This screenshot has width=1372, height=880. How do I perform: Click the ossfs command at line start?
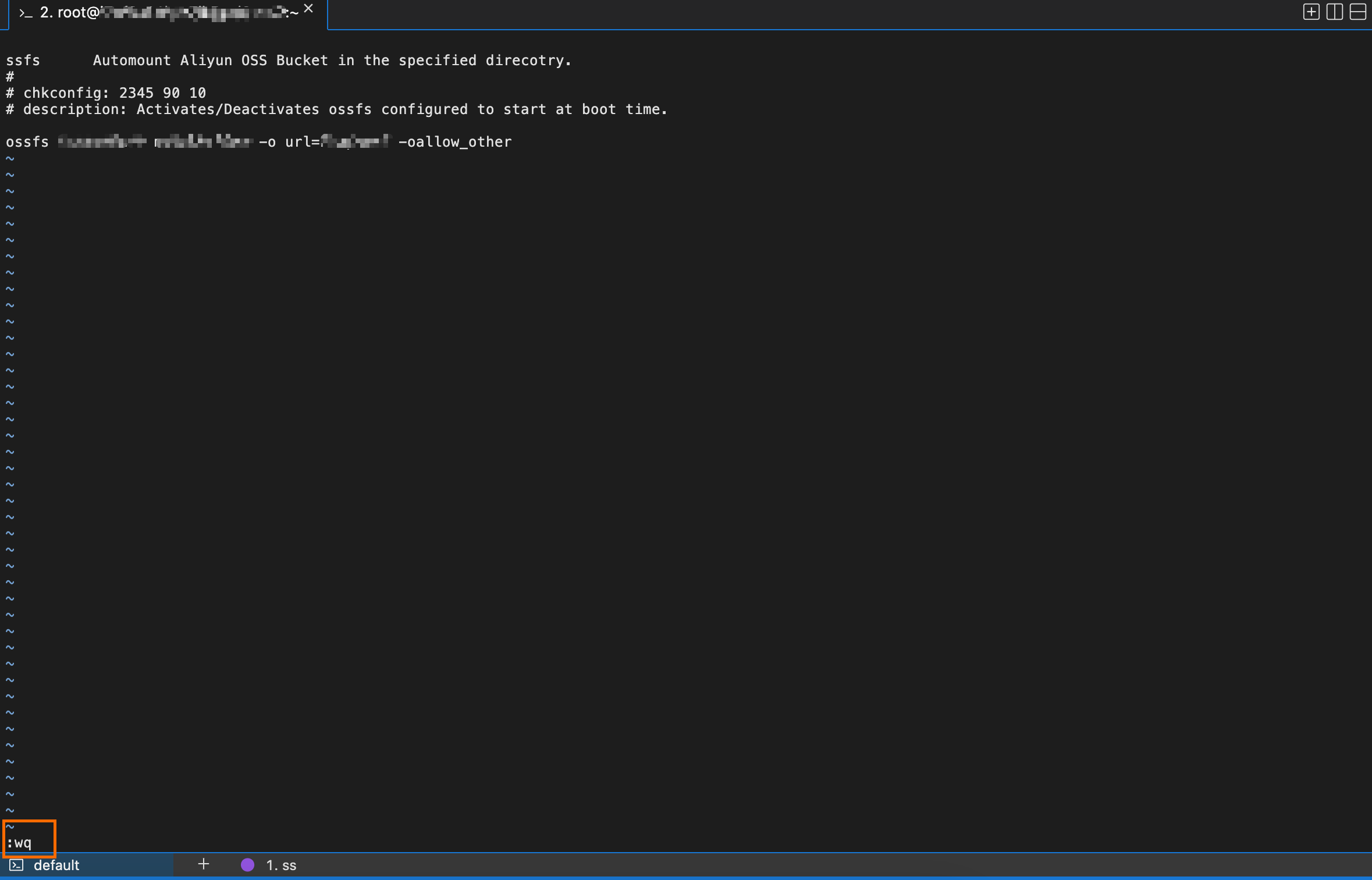[27, 142]
